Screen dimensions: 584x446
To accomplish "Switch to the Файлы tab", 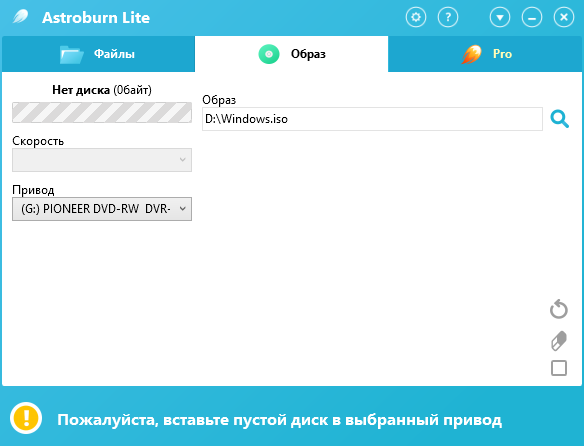I will [98, 54].
